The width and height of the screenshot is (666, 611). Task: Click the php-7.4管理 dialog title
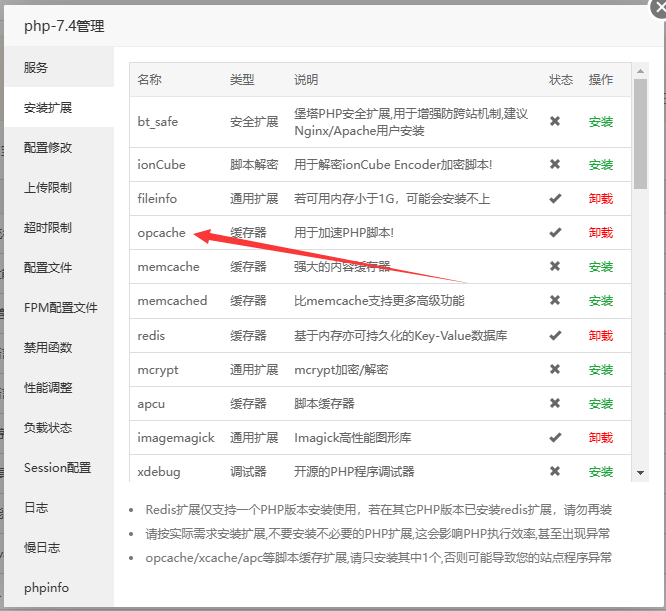click(x=64, y=26)
